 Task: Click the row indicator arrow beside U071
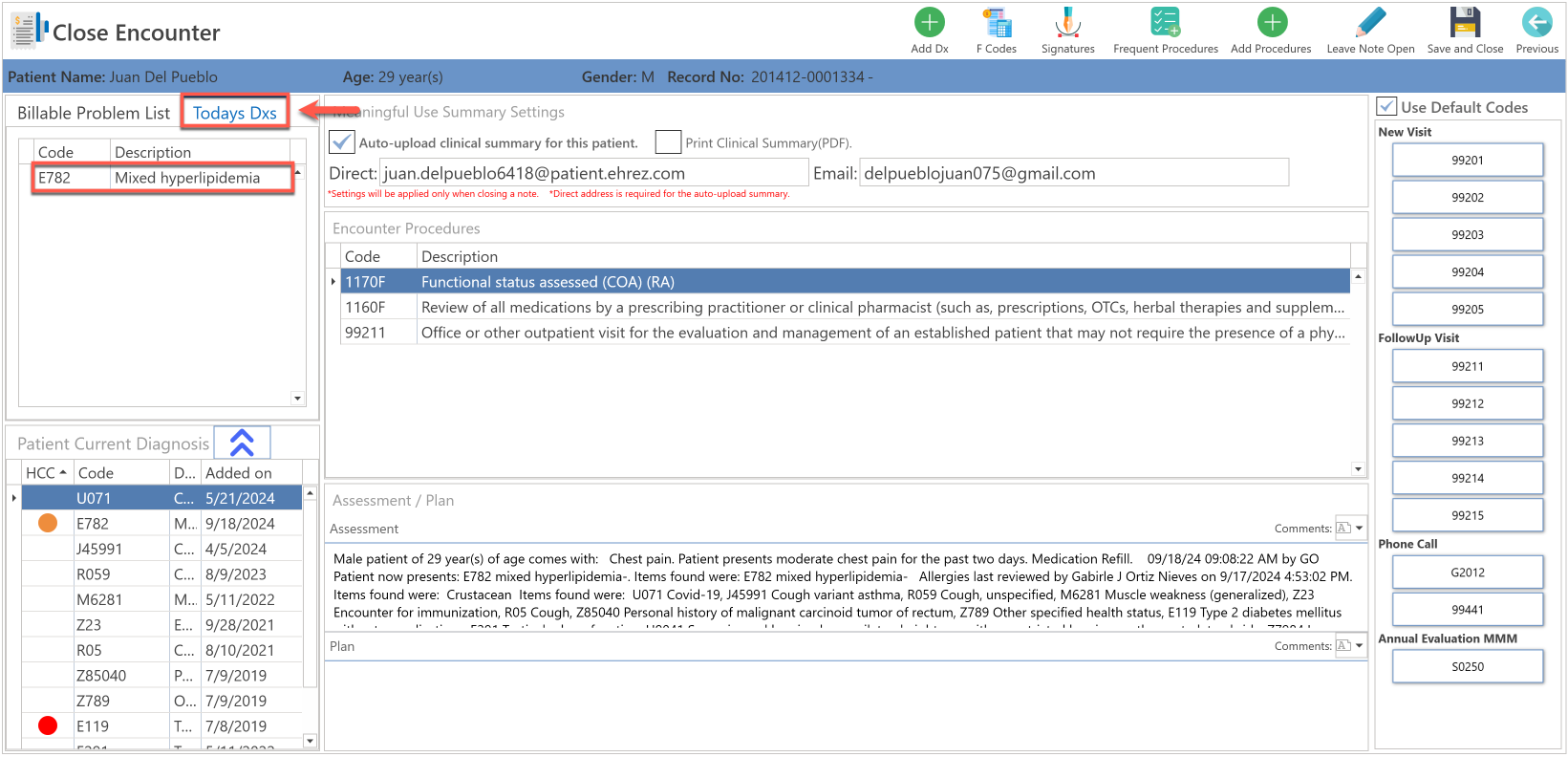[x=13, y=498]
